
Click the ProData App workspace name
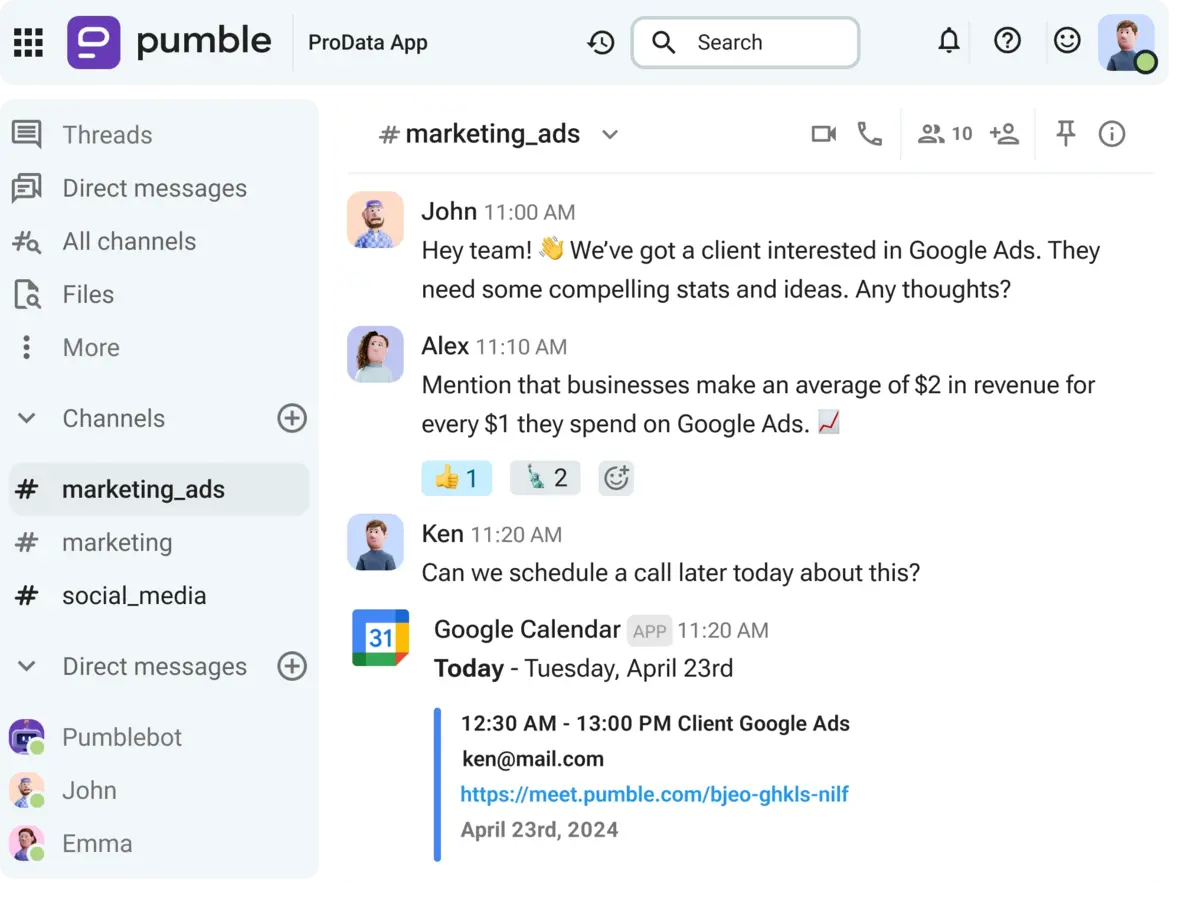367,43
